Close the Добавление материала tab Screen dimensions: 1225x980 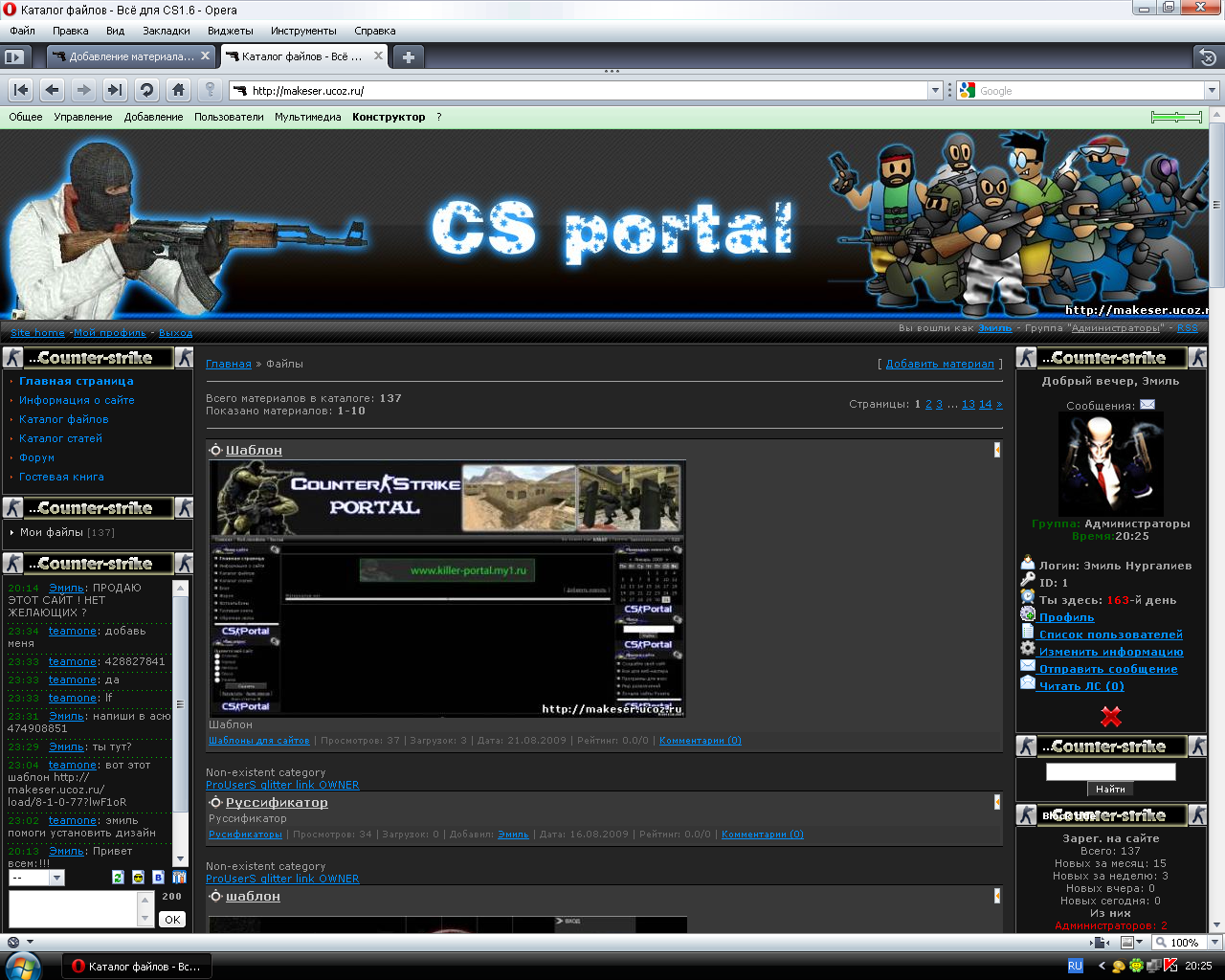[x=205, y=56]
